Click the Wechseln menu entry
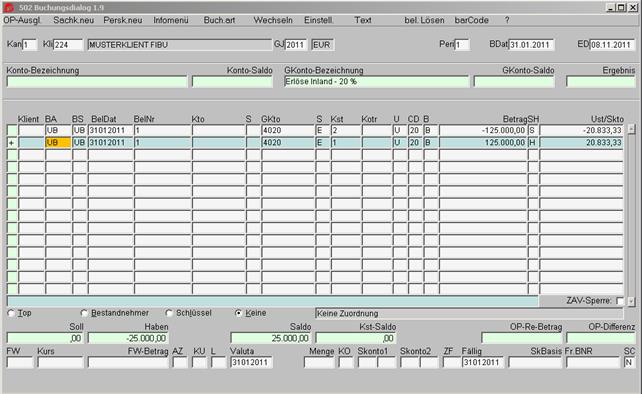The width and height of the screenshot is (642, 394). click(x=273, y=20)
